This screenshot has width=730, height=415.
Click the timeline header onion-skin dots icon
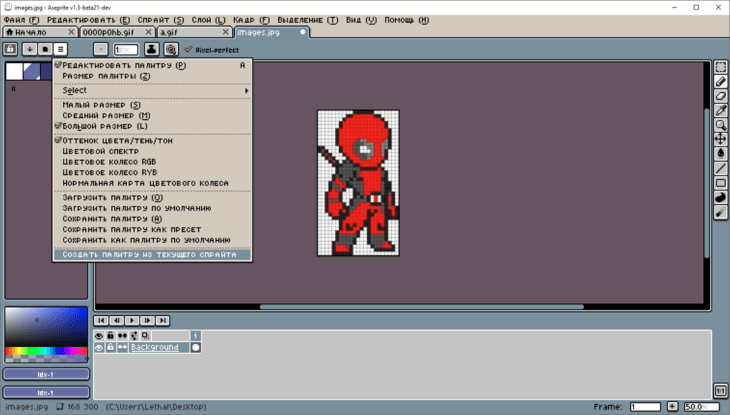(122, 335)
